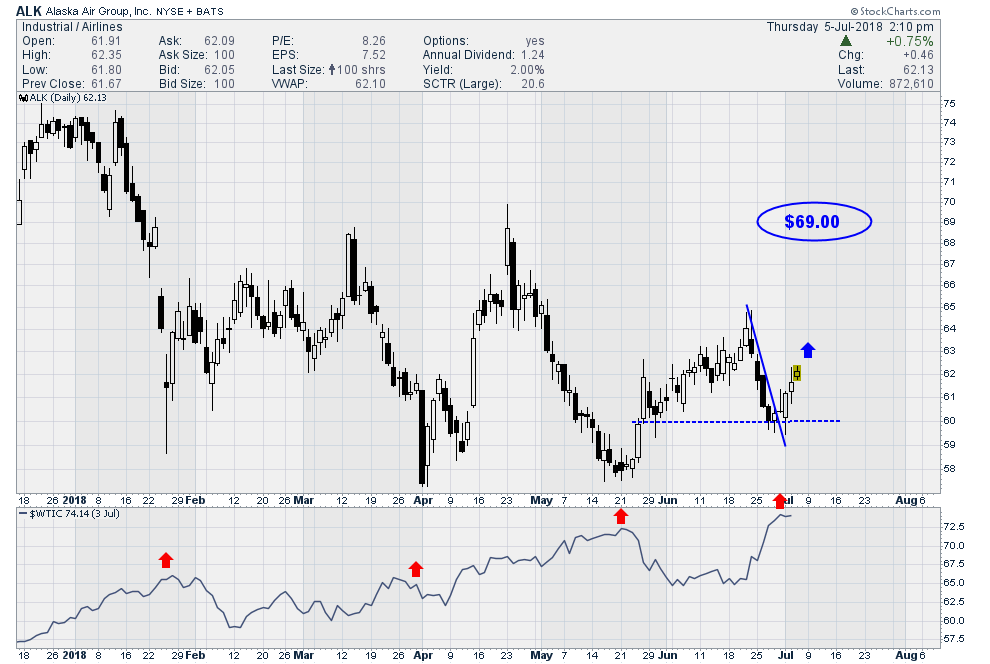
Task: Click the High value 62.35
Action: pyautogui.click(x=106, y=55)
